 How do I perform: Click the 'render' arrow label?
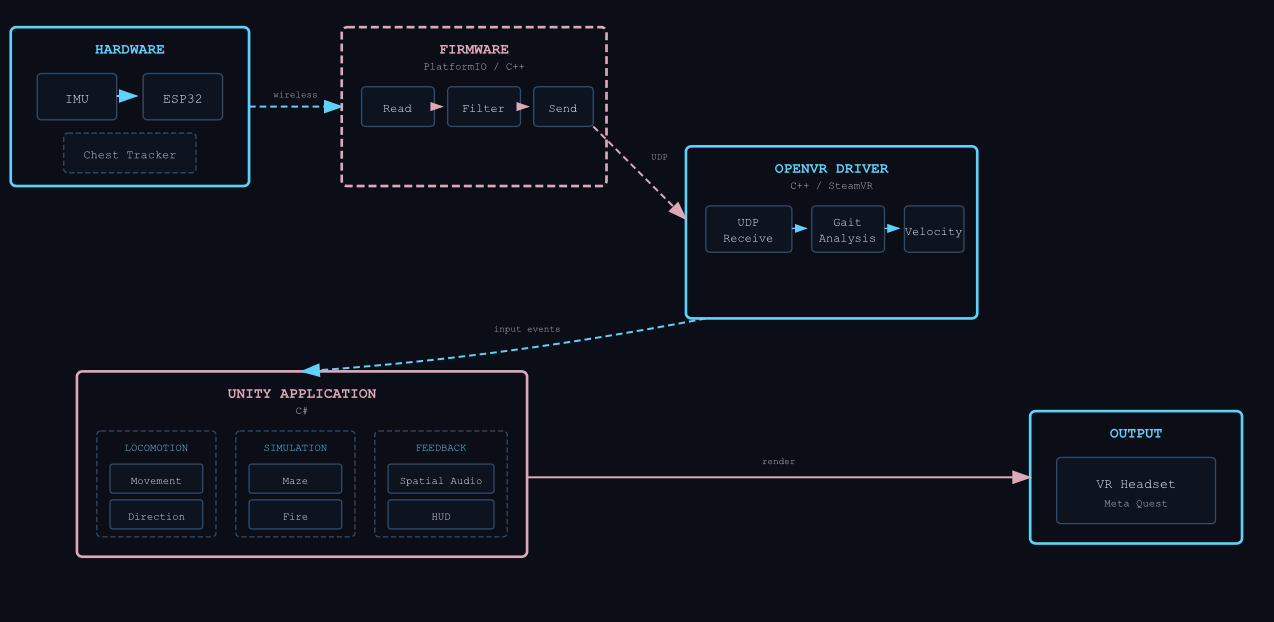pyautogui.click(x=778, y=461)
